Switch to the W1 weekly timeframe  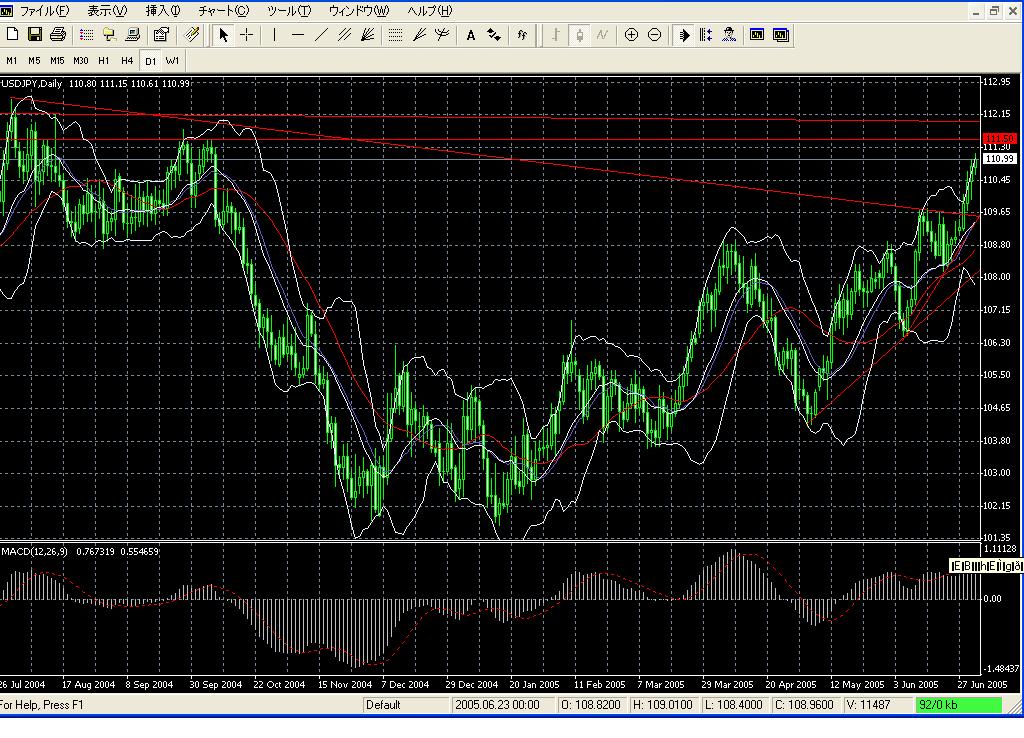point(173,60)
